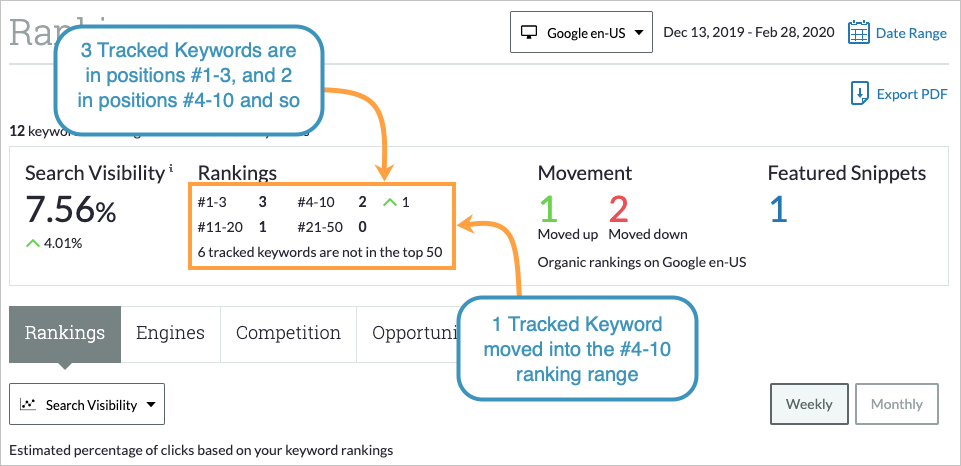
Task: Click the Date Range link
Action: click(911, 33)
